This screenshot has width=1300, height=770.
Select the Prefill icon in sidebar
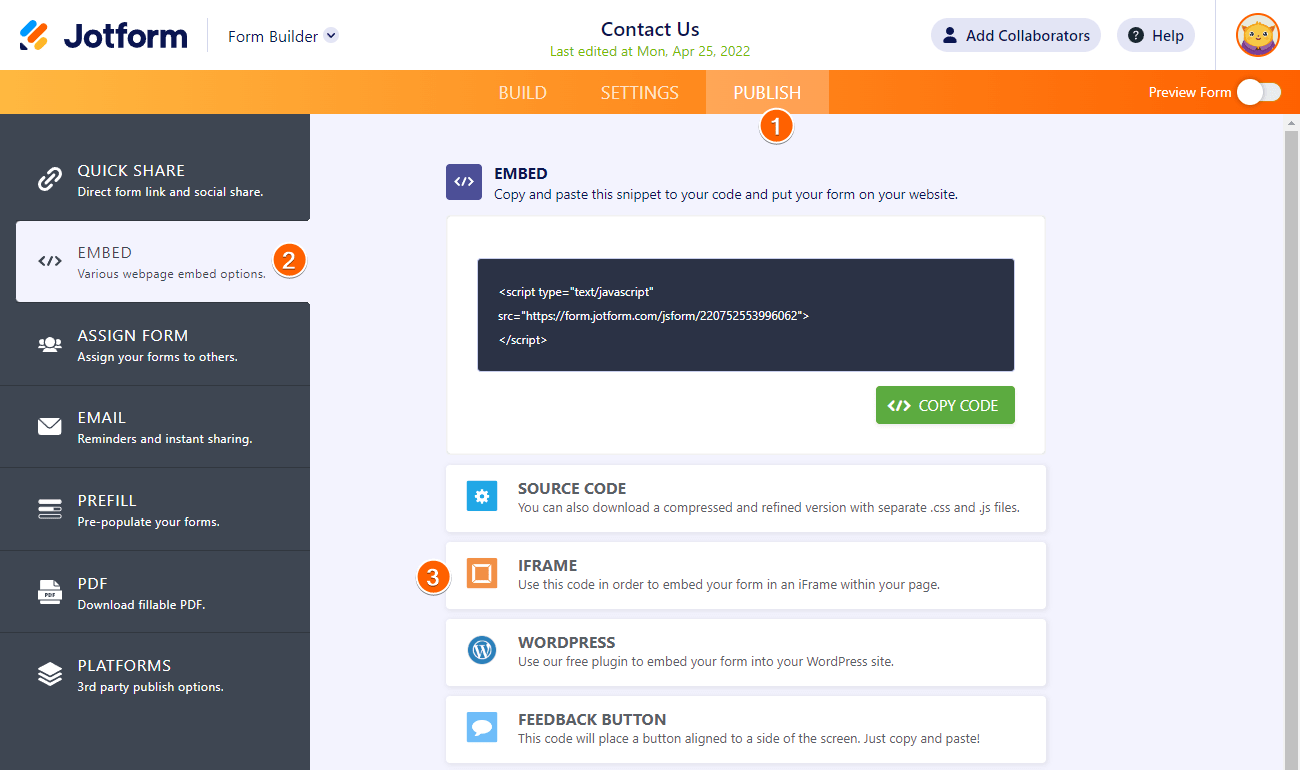tap(49, 509)
